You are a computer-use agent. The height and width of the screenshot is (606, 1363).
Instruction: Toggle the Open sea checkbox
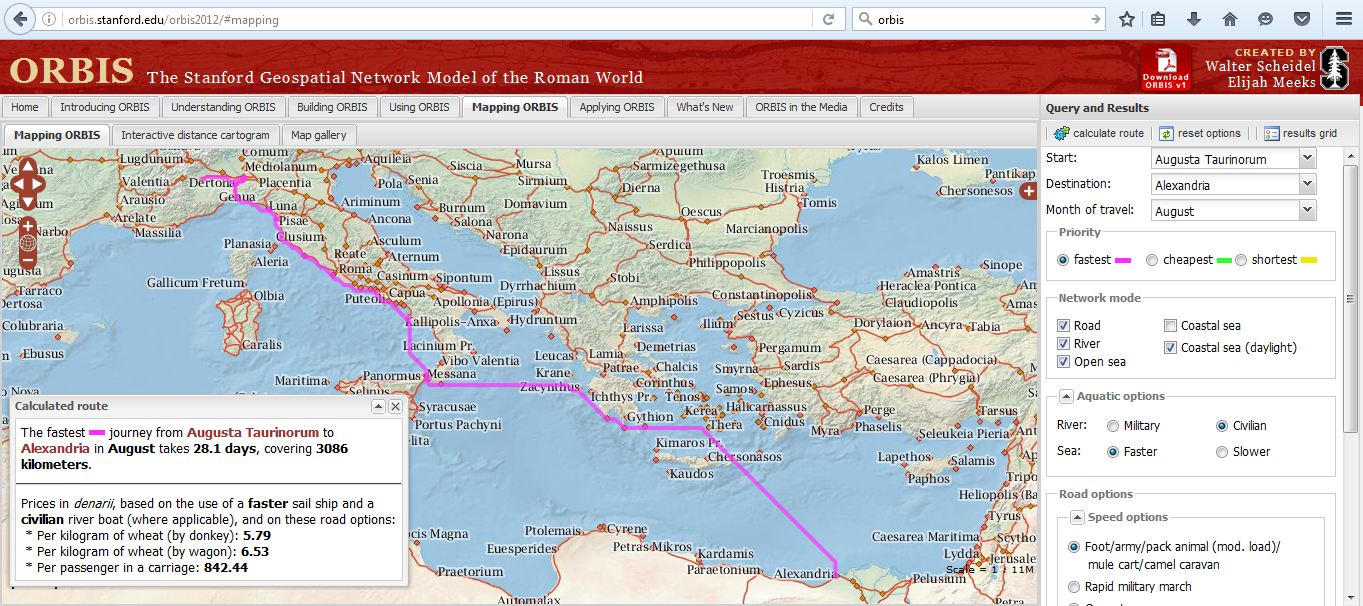pyautogui.click(x=1064, y=361)
